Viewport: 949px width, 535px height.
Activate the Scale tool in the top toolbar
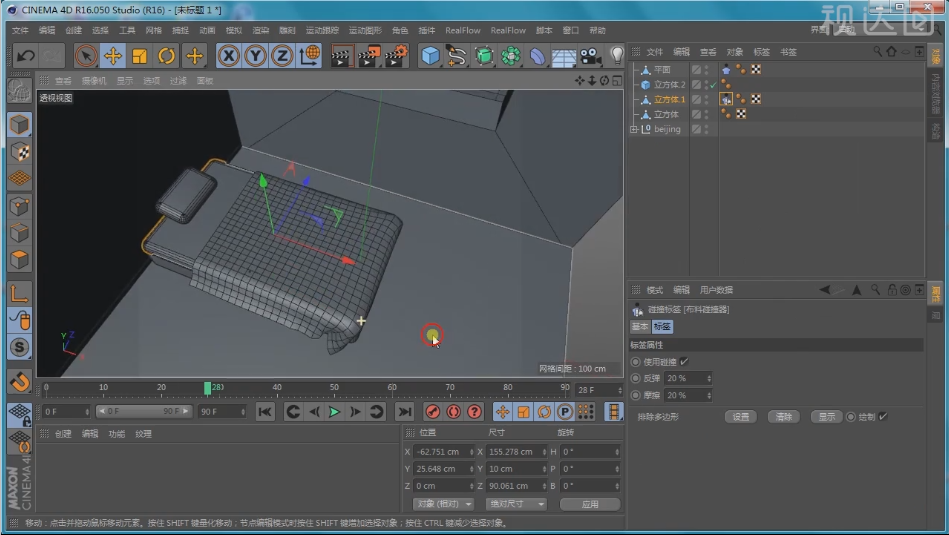click(140, 56)
